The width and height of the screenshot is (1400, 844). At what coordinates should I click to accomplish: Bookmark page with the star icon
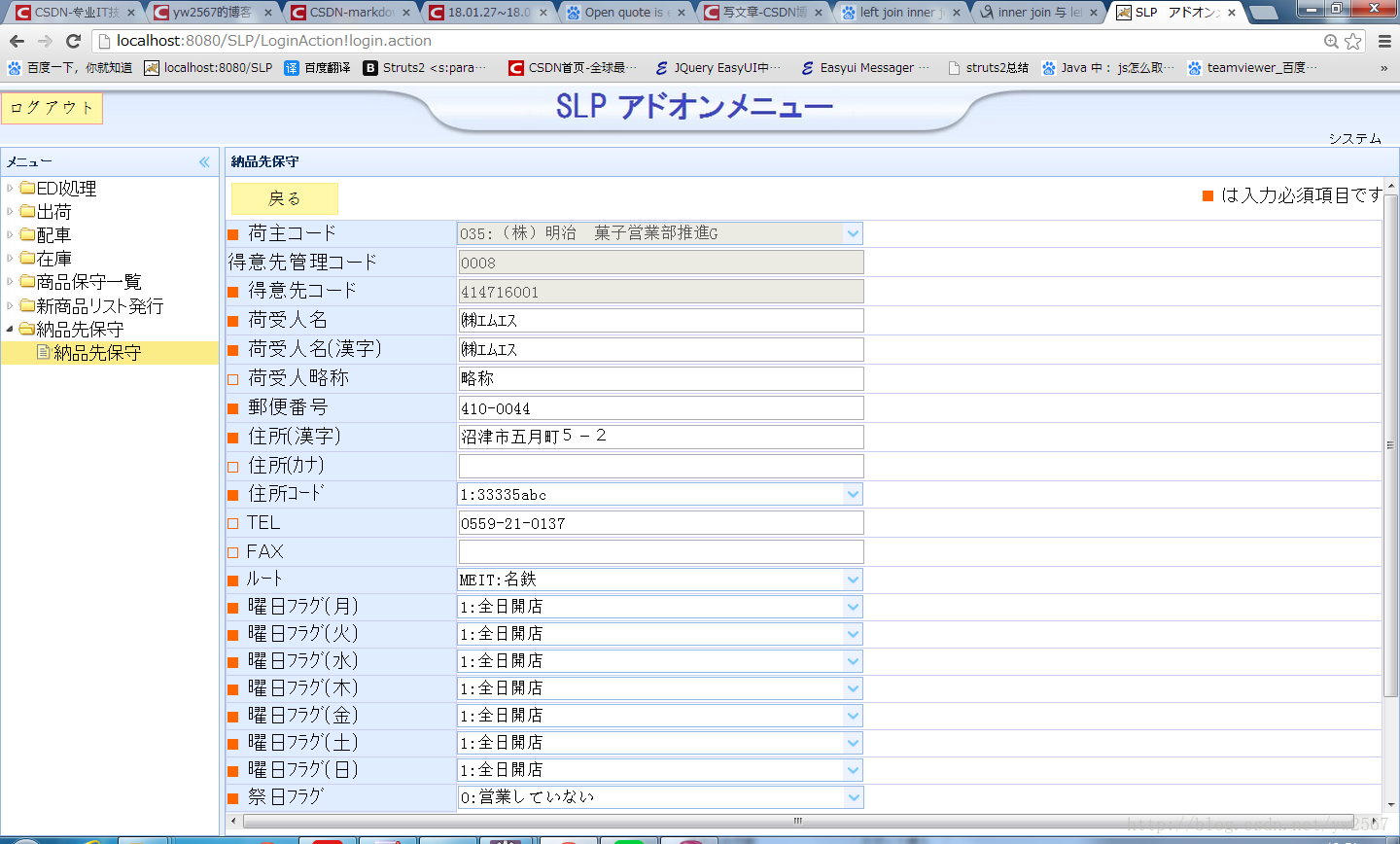(1353, 41)
